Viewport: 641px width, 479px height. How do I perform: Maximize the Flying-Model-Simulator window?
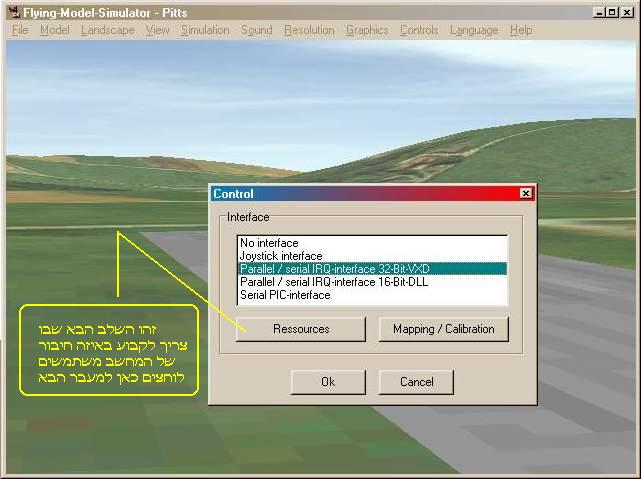612,13
